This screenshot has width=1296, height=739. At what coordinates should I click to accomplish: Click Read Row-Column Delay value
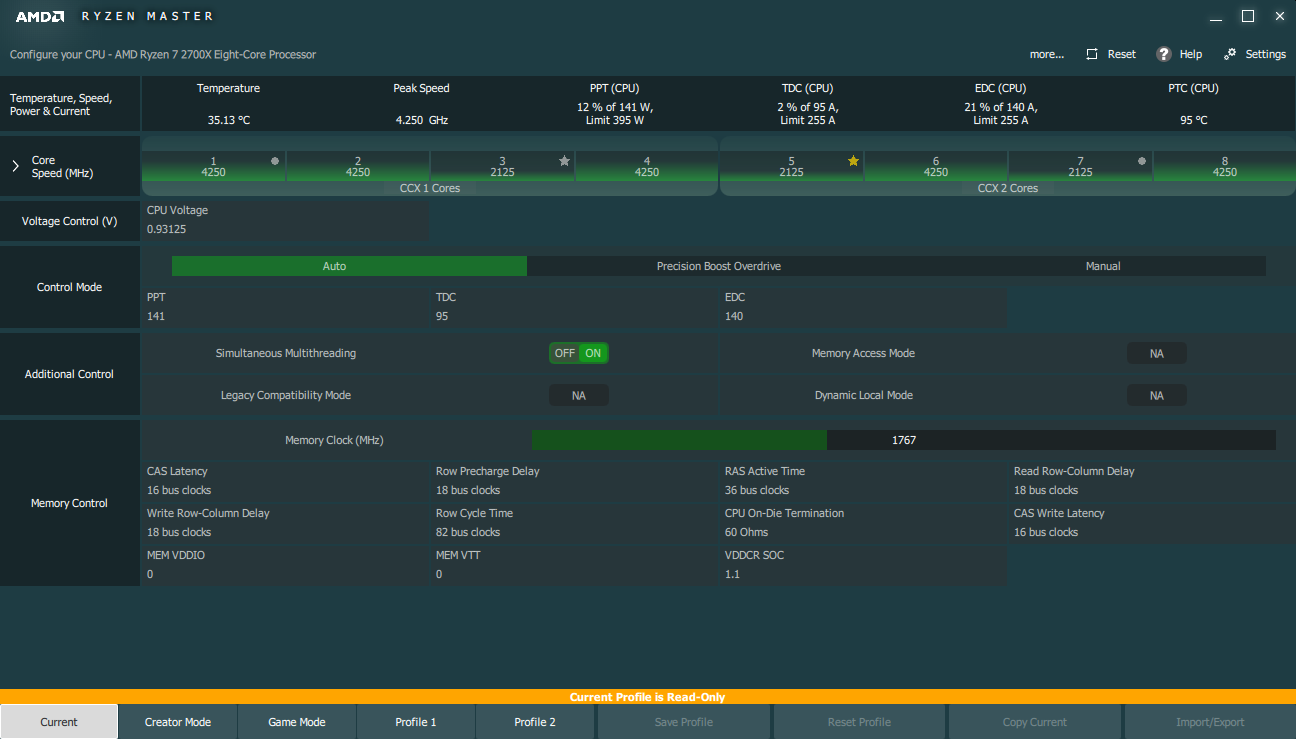tap(1046, 490)
